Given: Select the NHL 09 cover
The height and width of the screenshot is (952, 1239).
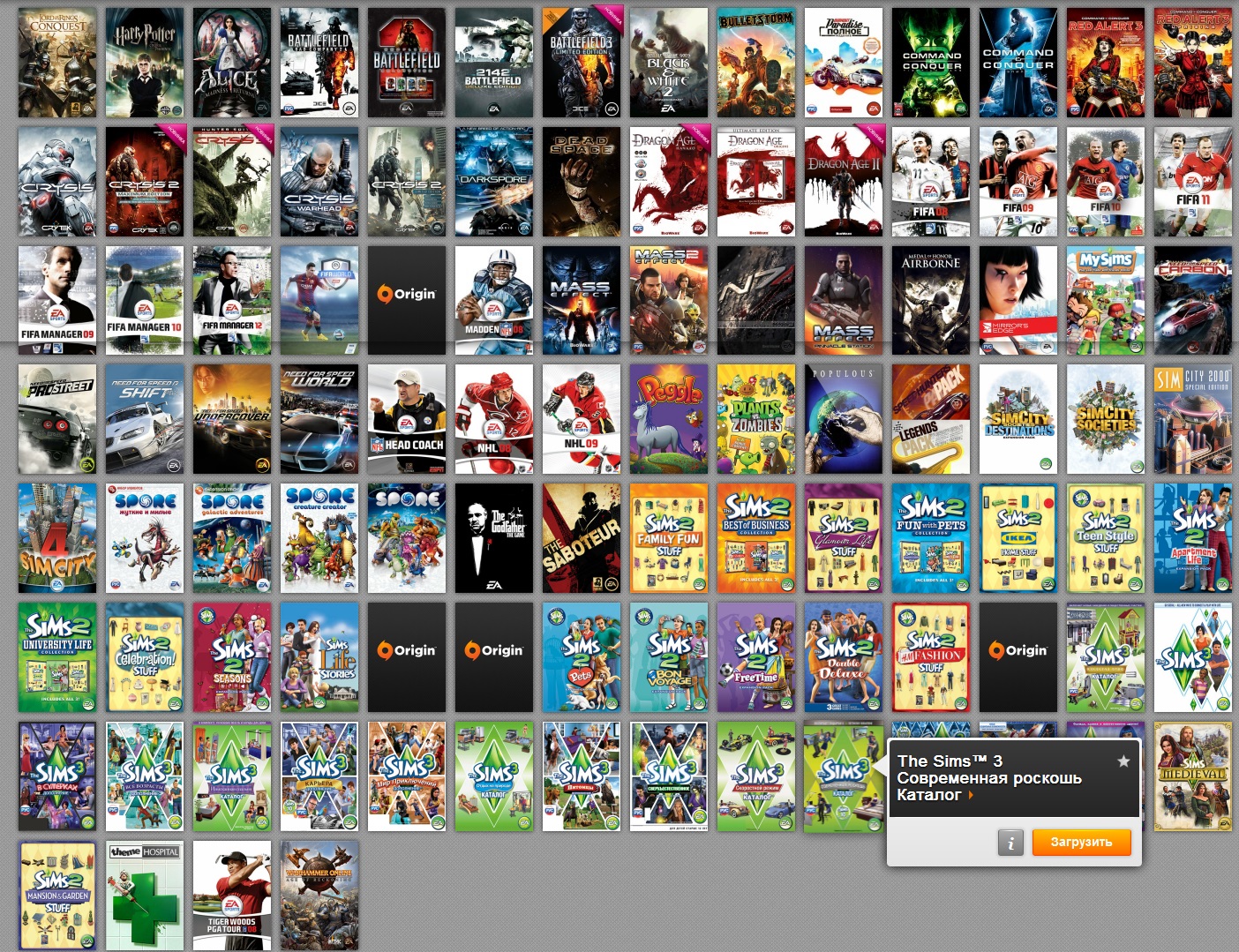Looking at the screenshot, I should point(582,419).
